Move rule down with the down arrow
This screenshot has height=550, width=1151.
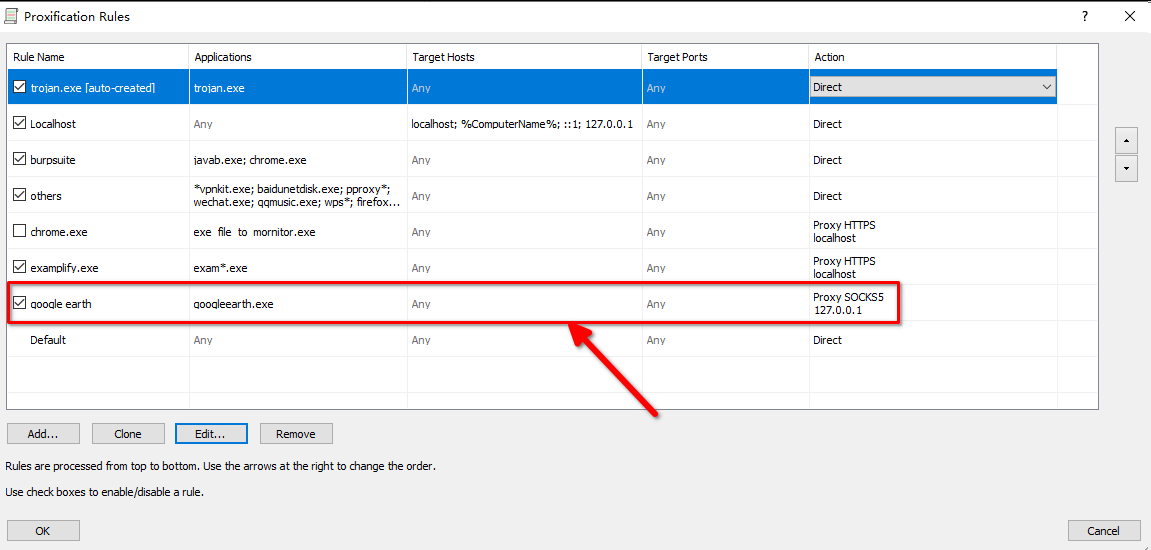(x=1127, y=169)
